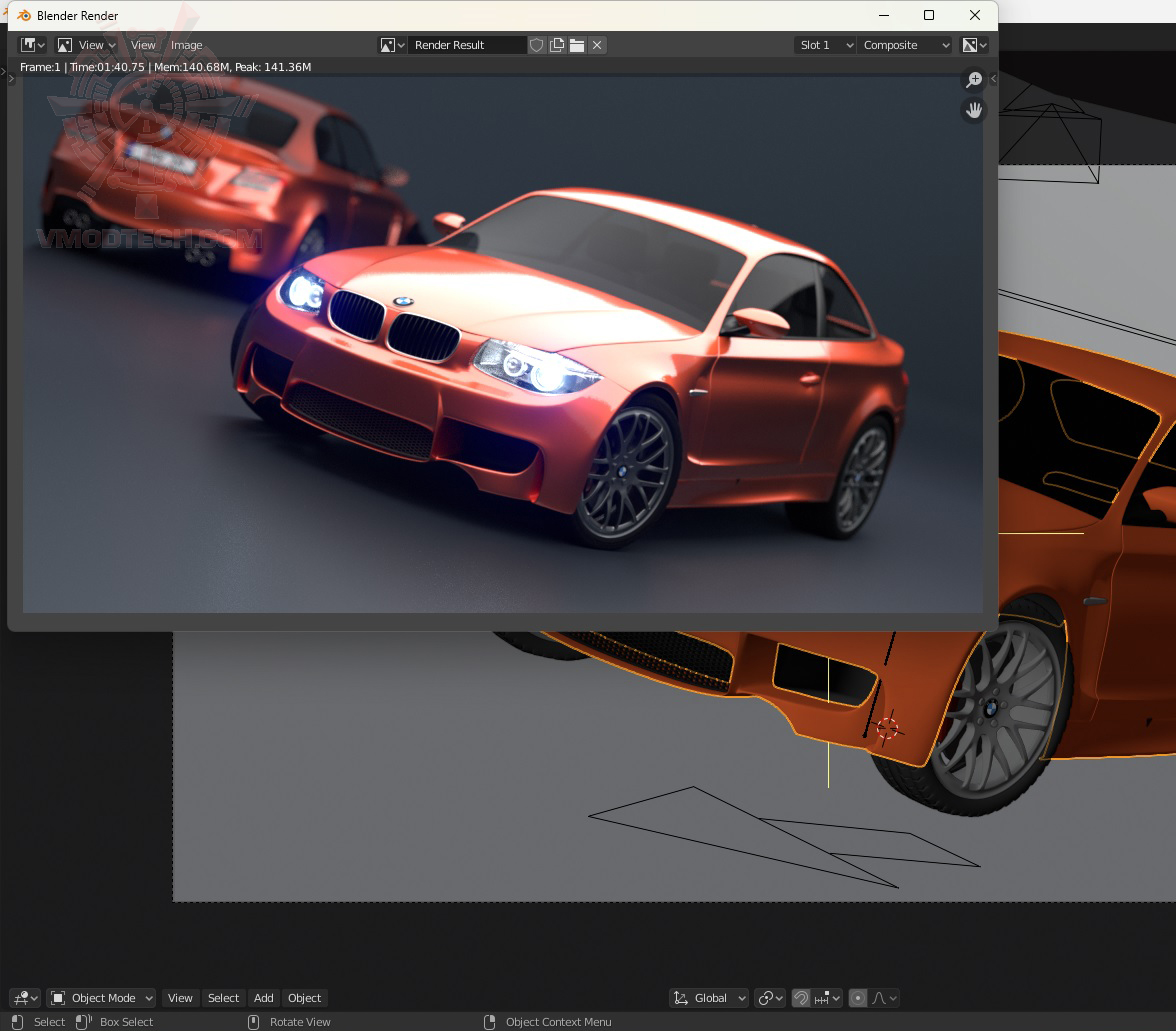
Task: Open the Object Mode dropdown
Action: tap(101, 998)
